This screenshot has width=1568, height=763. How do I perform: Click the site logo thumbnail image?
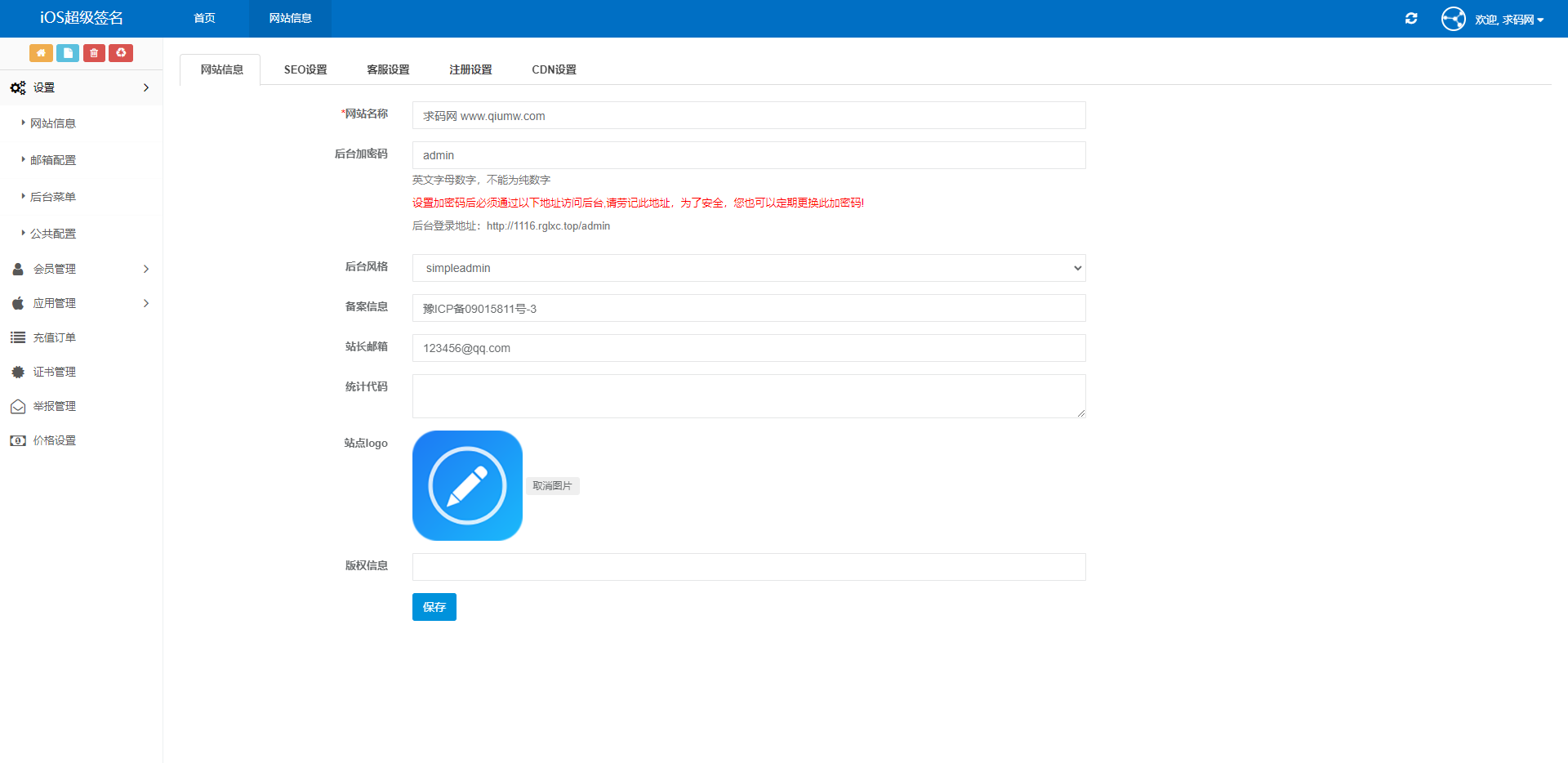tap(467, 485)
